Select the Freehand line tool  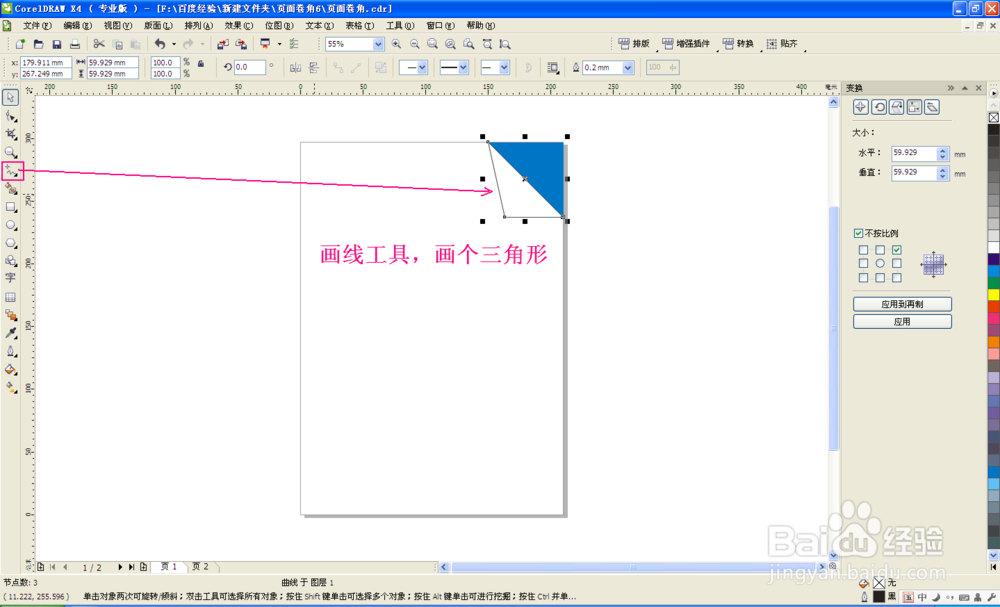[x=12, y=170]
